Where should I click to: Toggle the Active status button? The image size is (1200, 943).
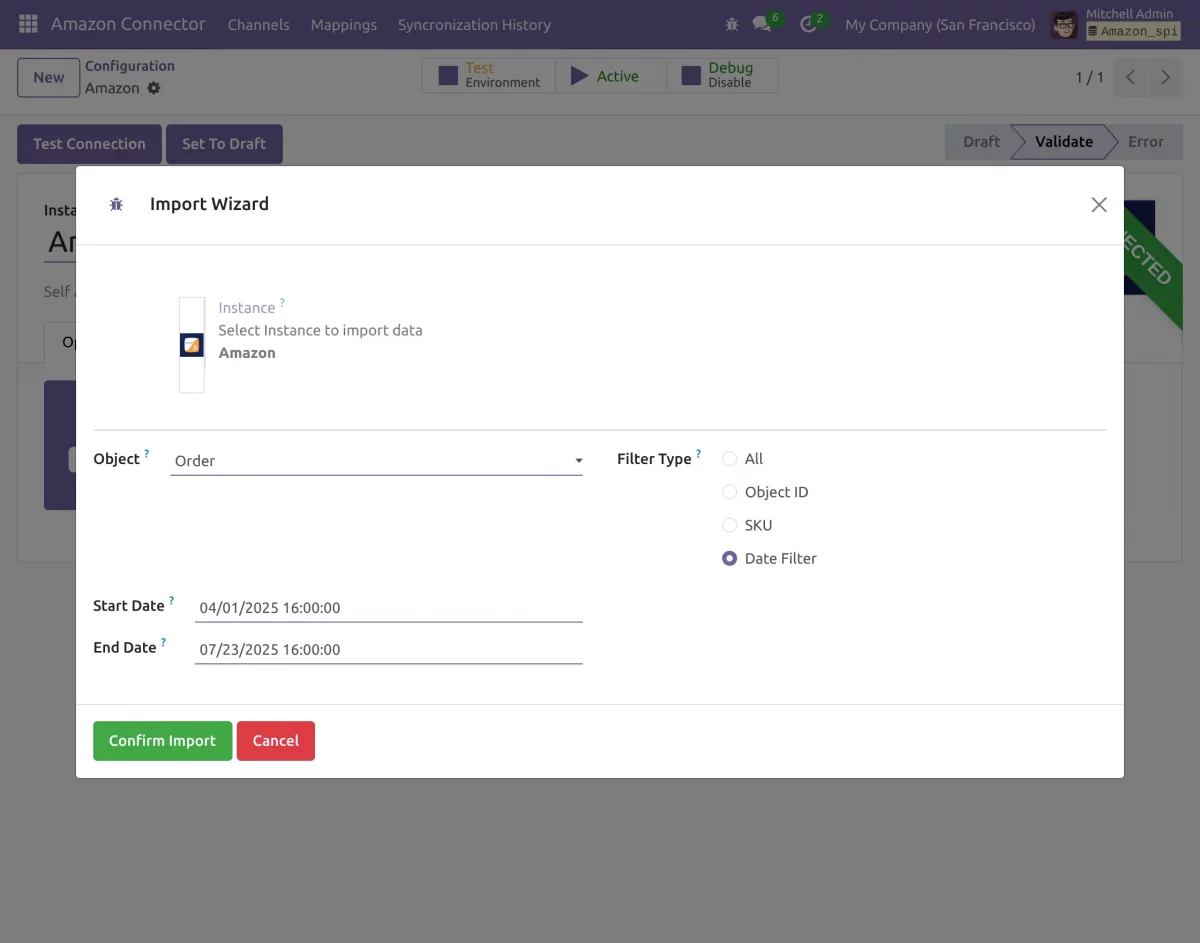click(610, 76)
